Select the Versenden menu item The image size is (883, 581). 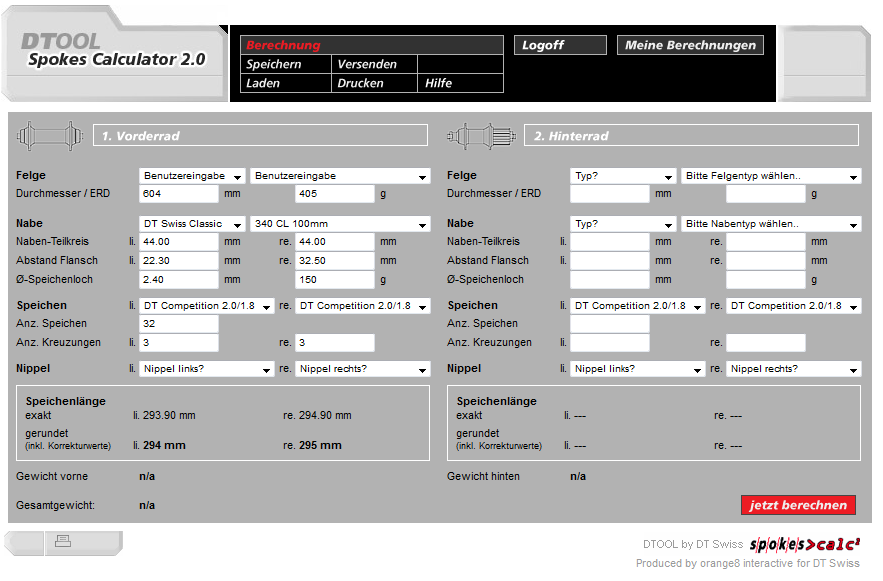[367, 64]
